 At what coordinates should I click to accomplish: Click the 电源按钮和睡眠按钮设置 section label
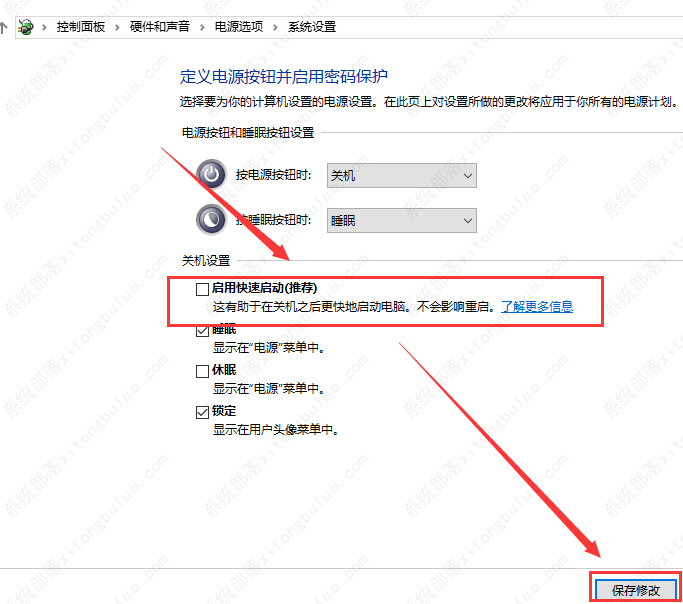coord(248,132)
